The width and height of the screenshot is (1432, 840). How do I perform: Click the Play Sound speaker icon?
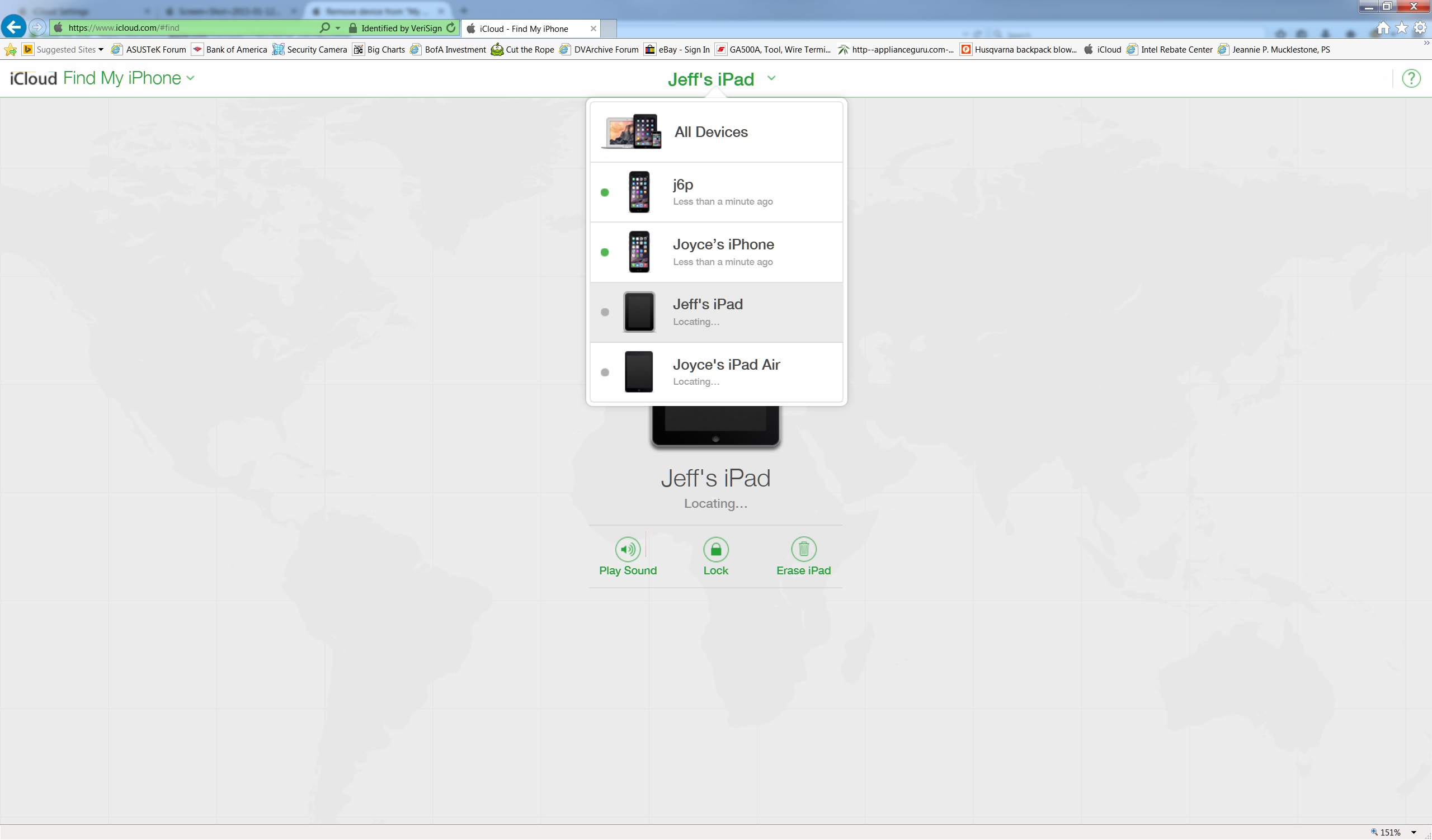(x=628, y=549)
